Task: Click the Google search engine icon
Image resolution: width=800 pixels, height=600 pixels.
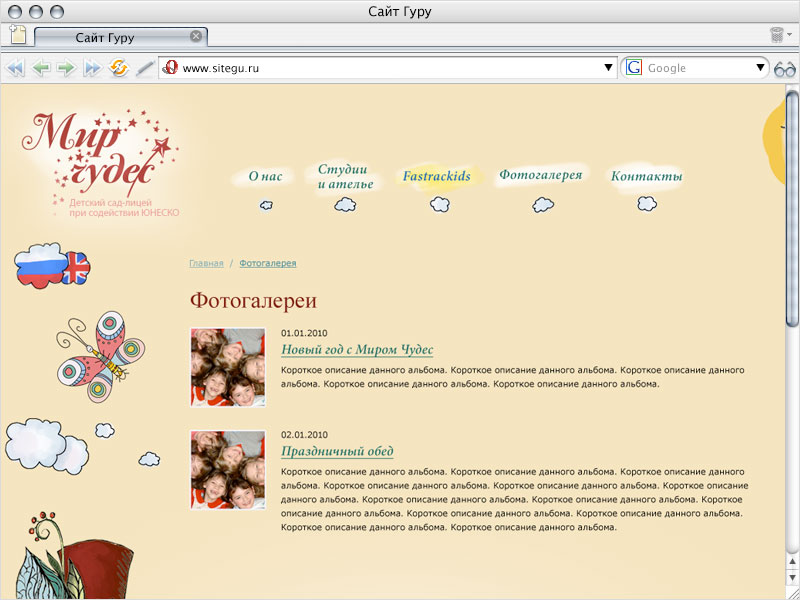Action: click(x=634, y=67)
